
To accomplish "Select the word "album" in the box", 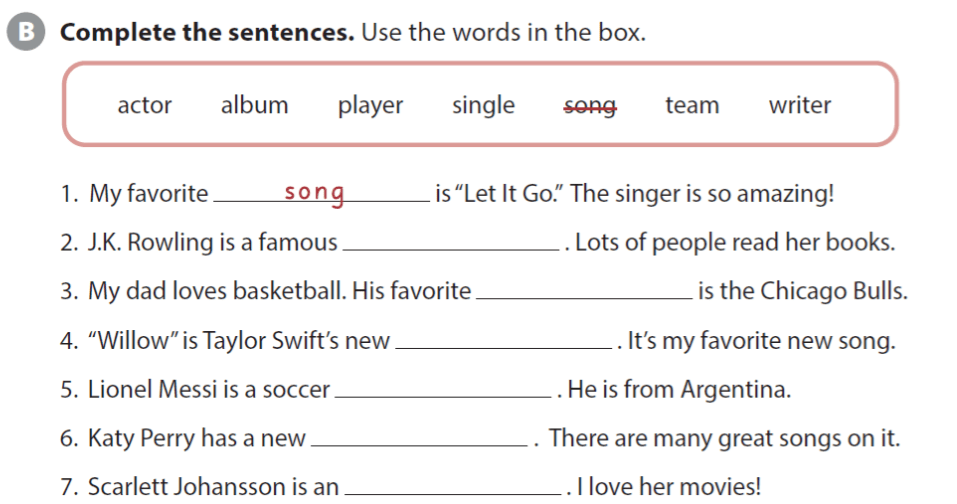I will point(254,105).
